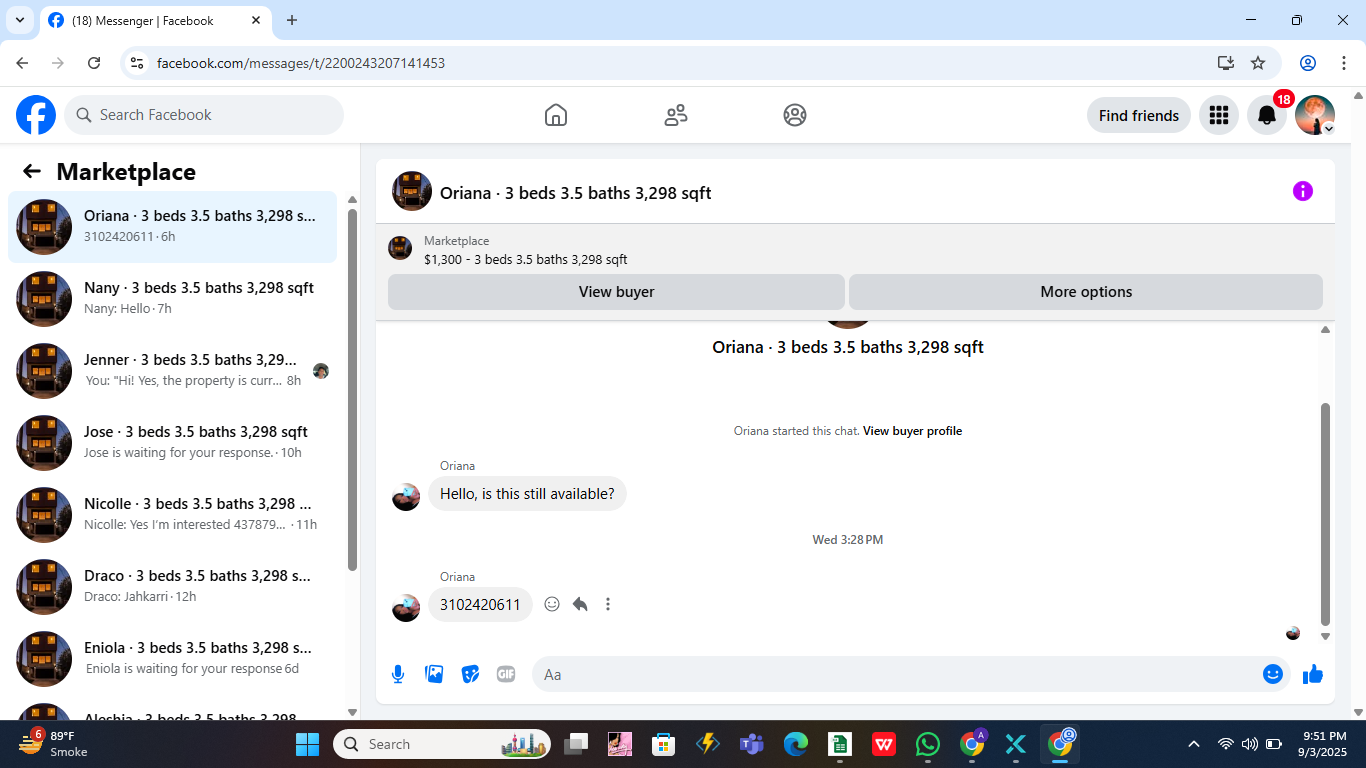This screenshot has height=768, width=1366.
Task: Open Microsoft Edge from the taskbar
Action: pyautogui.click(x=796, y=744)
